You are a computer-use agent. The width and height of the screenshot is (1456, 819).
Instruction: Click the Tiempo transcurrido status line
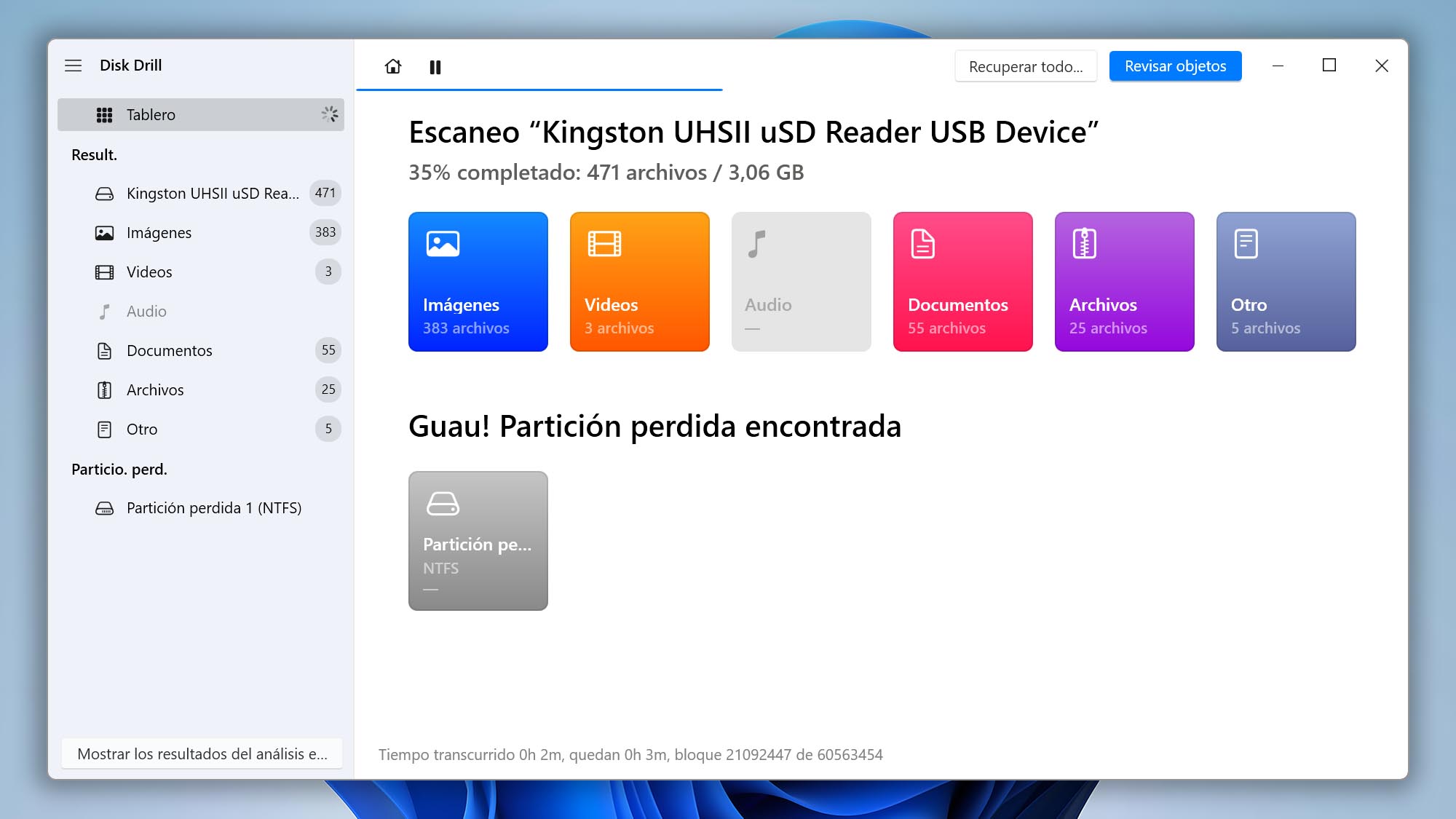tap(630, 755)
